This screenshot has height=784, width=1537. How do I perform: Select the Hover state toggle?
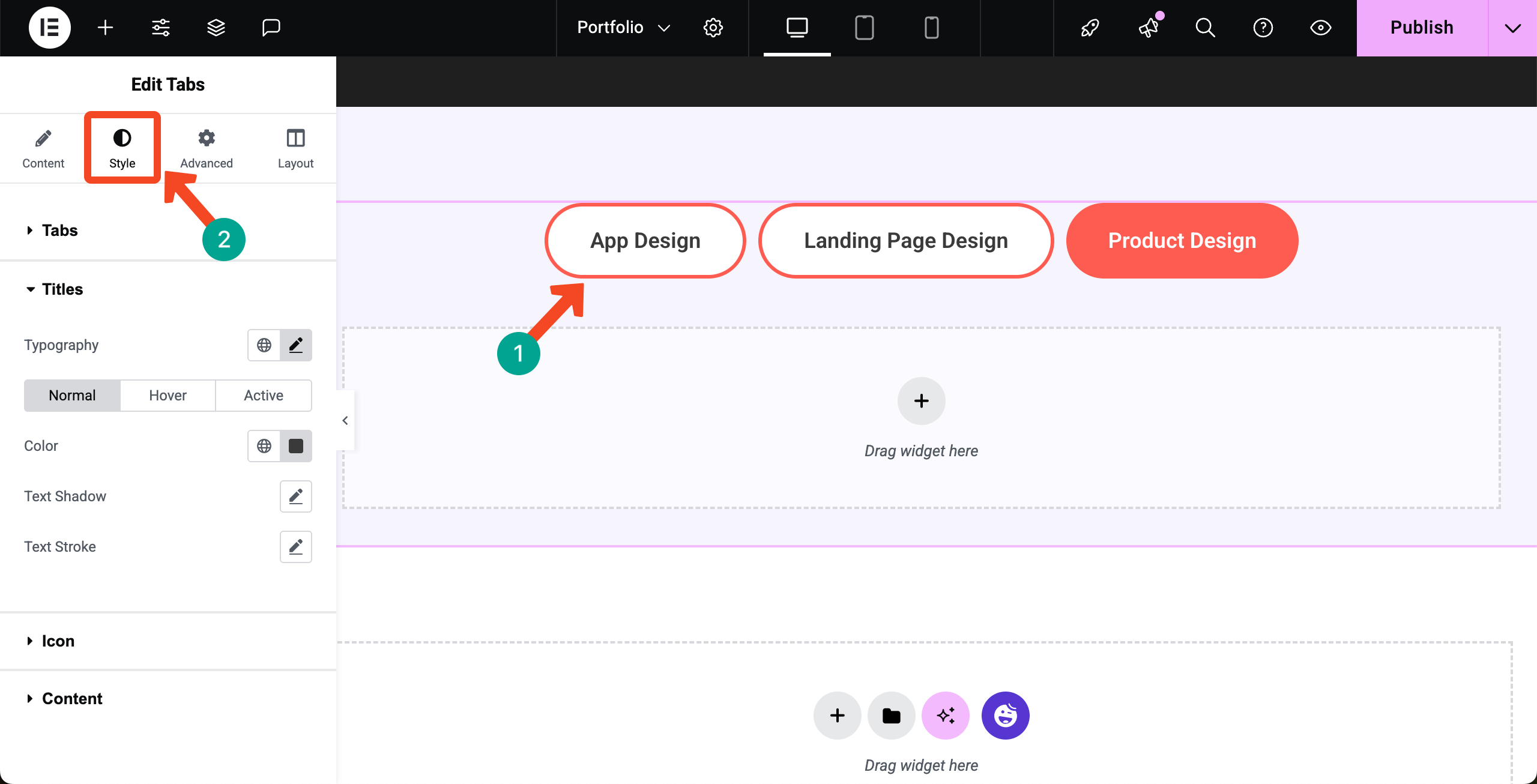point(168,396)
